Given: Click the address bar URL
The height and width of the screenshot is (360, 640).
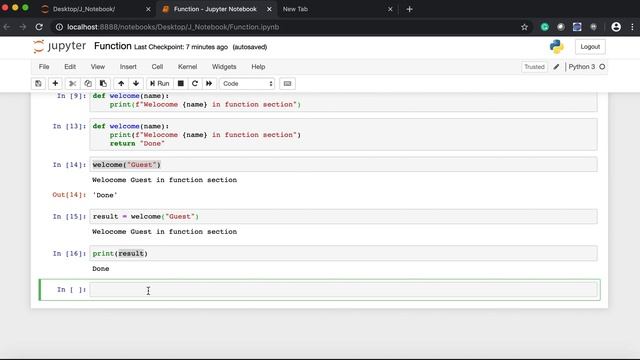Looking at the screenshot, I should click(173, 27).
